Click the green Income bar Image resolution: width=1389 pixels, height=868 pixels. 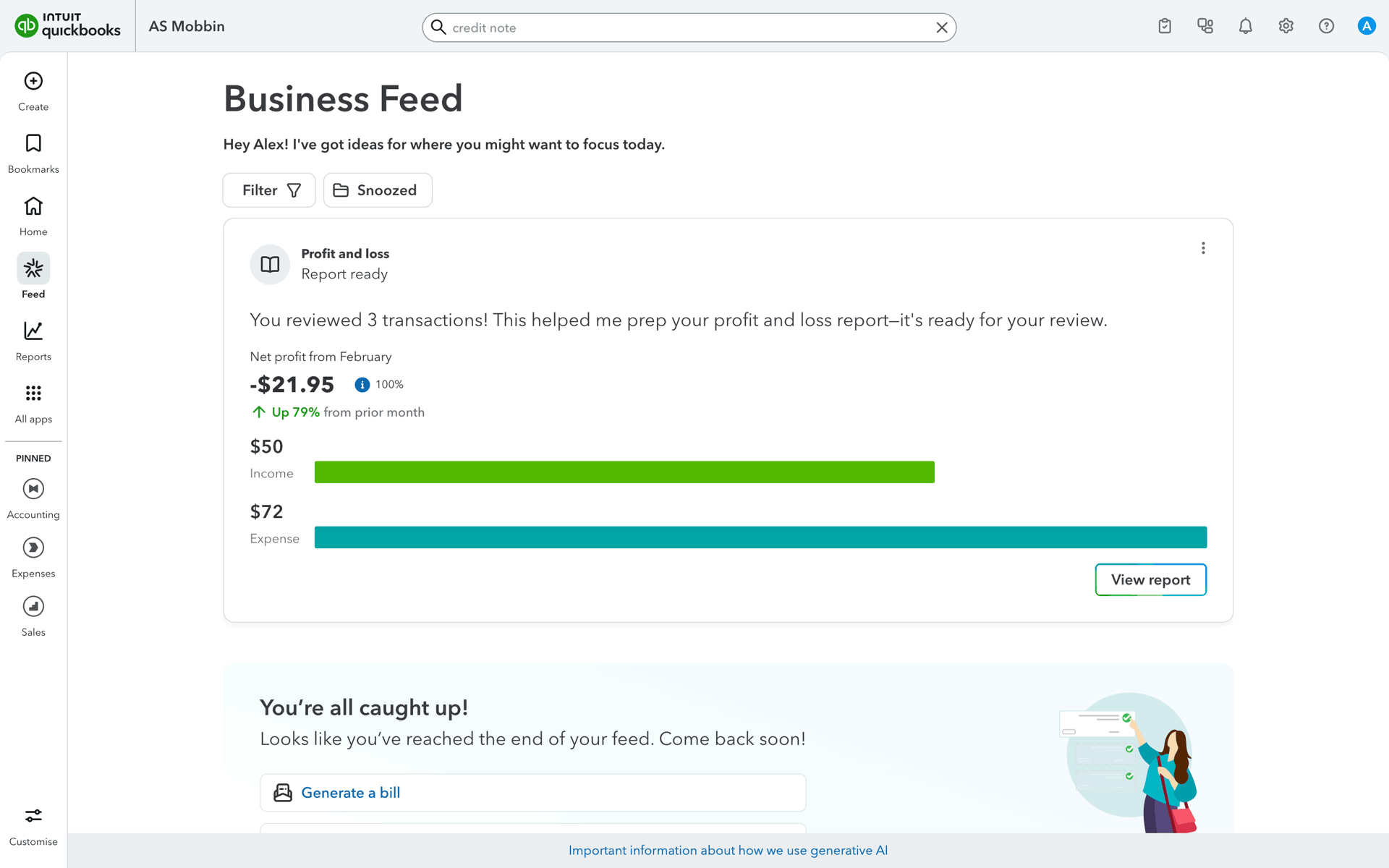pyautogui.click(x=624, y=472)
